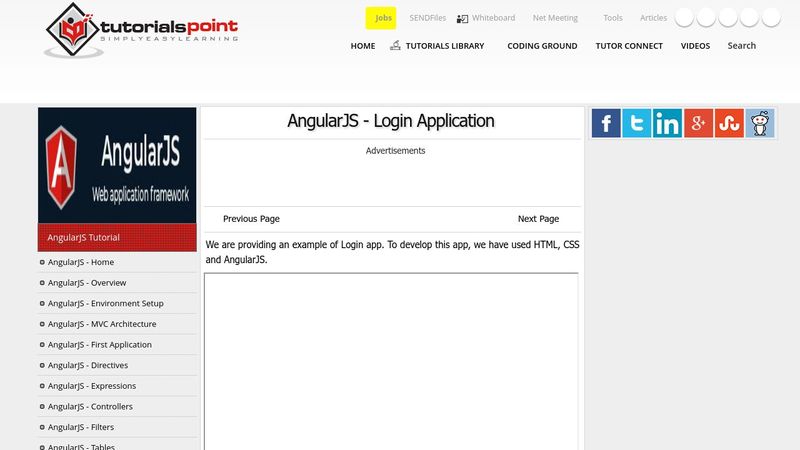Open AngularJS - Controllers chapter
This screenshot has height=450, width=800.
click(x=90, y=407)
